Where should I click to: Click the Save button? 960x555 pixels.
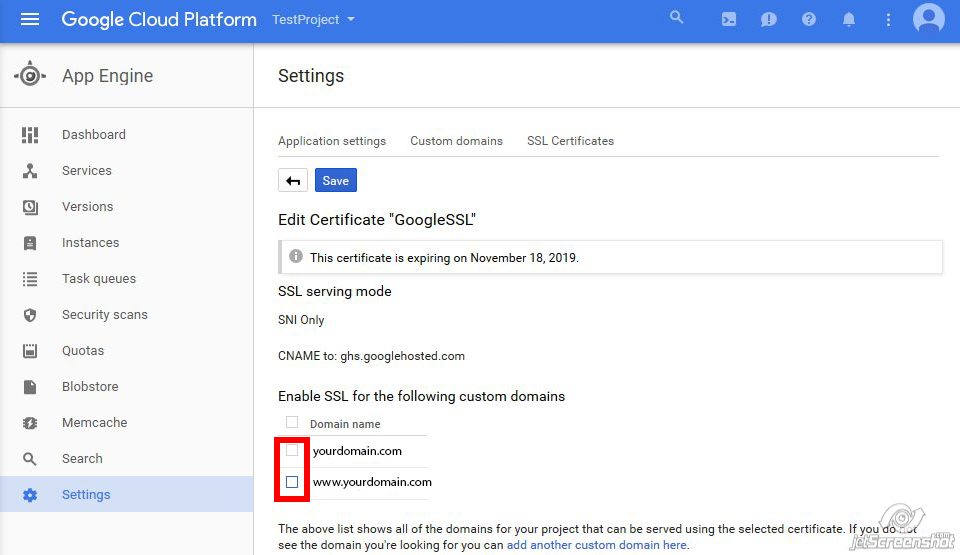coord(336,180)
